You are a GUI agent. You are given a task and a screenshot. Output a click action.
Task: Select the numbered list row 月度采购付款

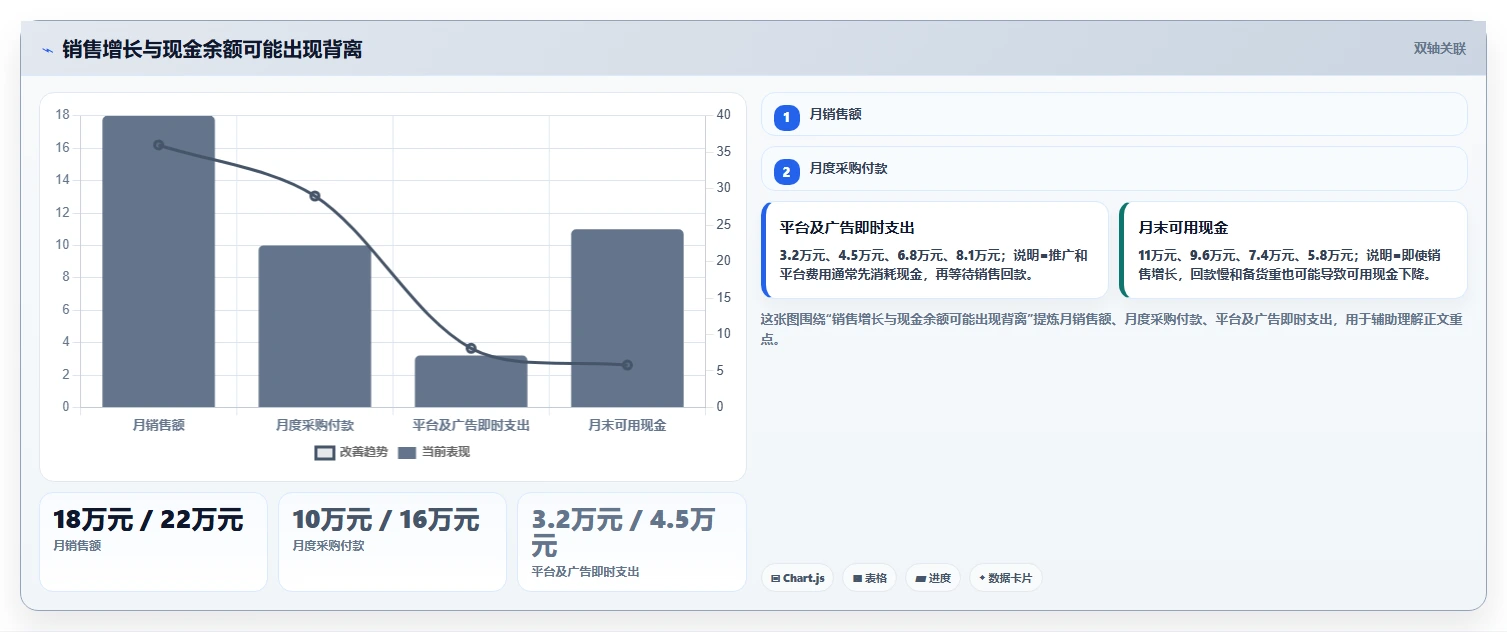click(x=1114, y=169)
